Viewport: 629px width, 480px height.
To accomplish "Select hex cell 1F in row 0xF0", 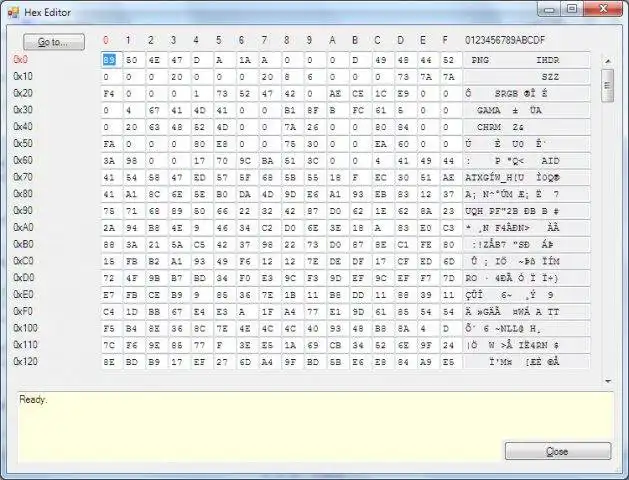I will pos(268,312).
